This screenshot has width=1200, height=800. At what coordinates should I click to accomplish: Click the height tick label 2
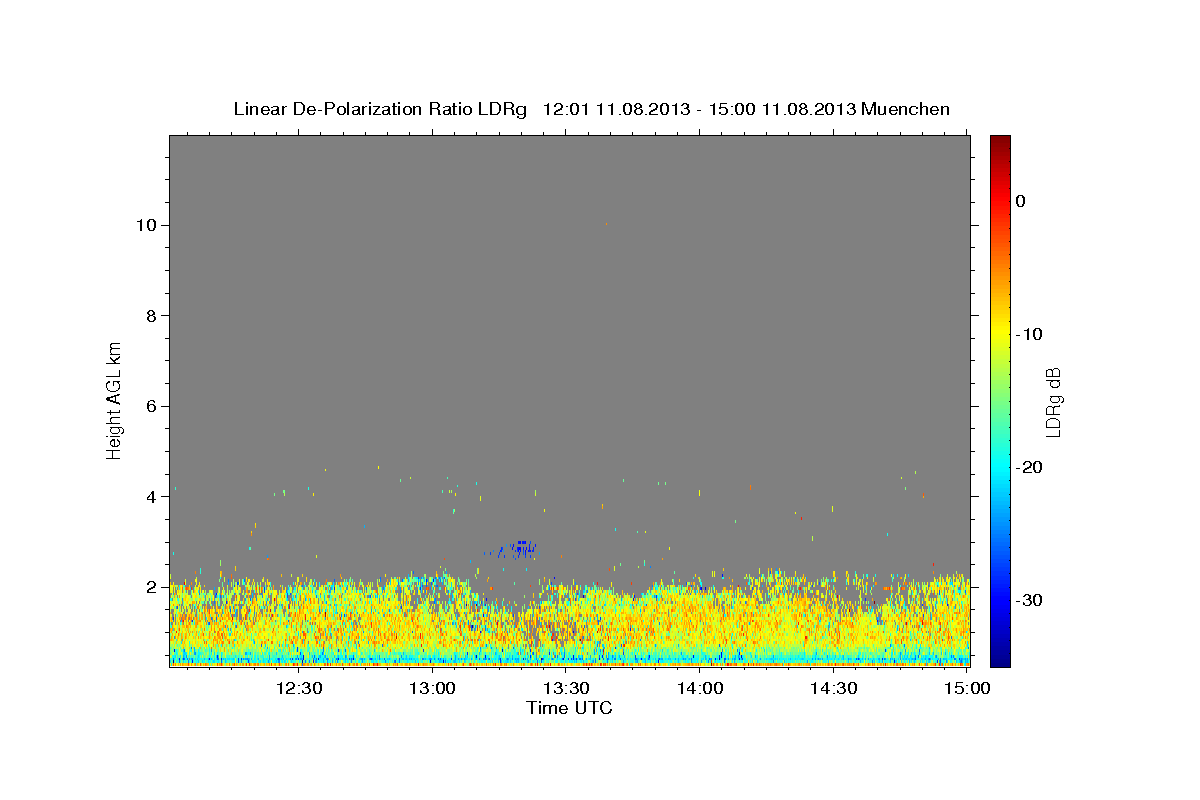151,587
